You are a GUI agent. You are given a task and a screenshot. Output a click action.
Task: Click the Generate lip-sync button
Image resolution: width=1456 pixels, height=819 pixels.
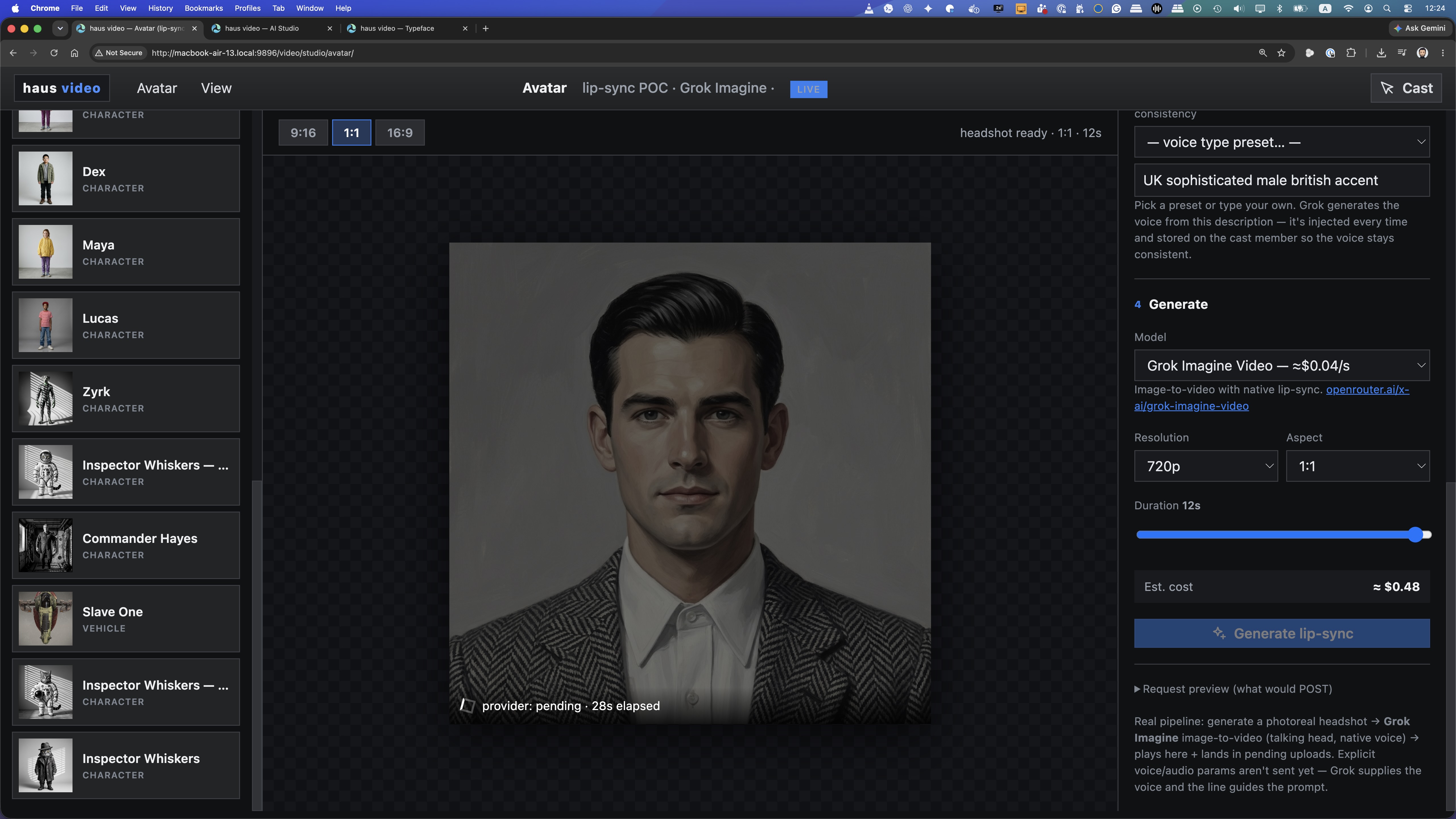1282,634
